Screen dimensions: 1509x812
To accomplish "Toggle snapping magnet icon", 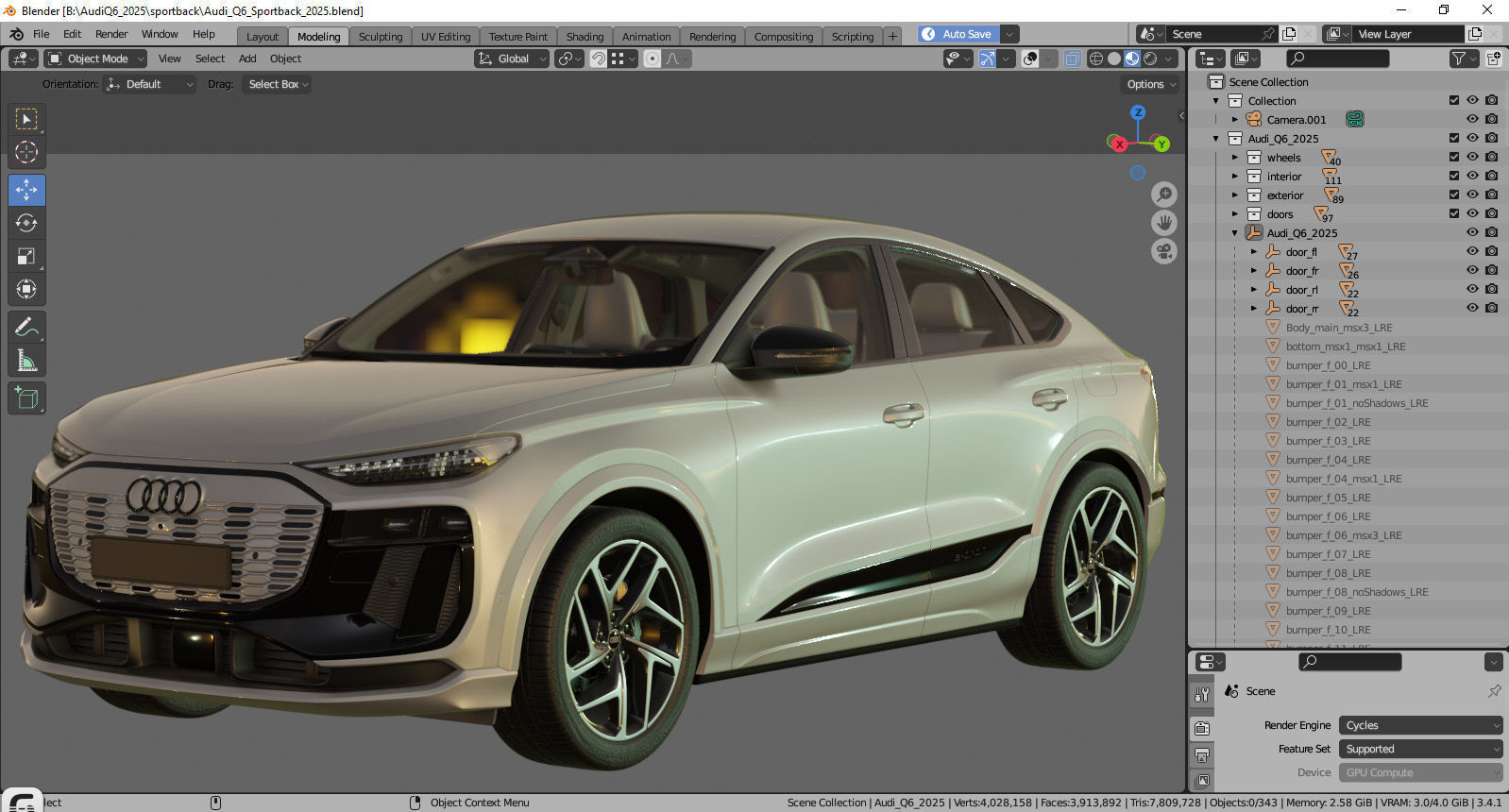I will coord(598,59).
